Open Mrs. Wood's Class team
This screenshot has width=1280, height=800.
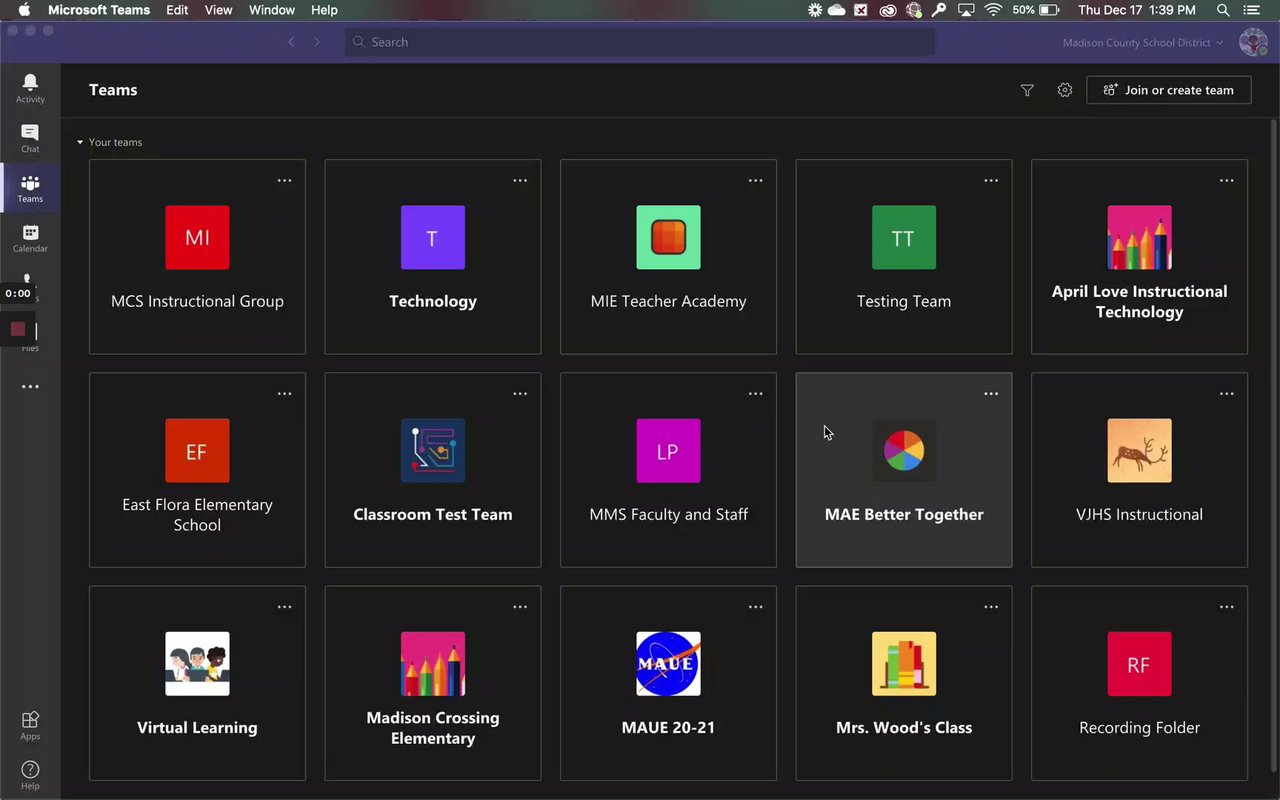(x=904, y=683)
